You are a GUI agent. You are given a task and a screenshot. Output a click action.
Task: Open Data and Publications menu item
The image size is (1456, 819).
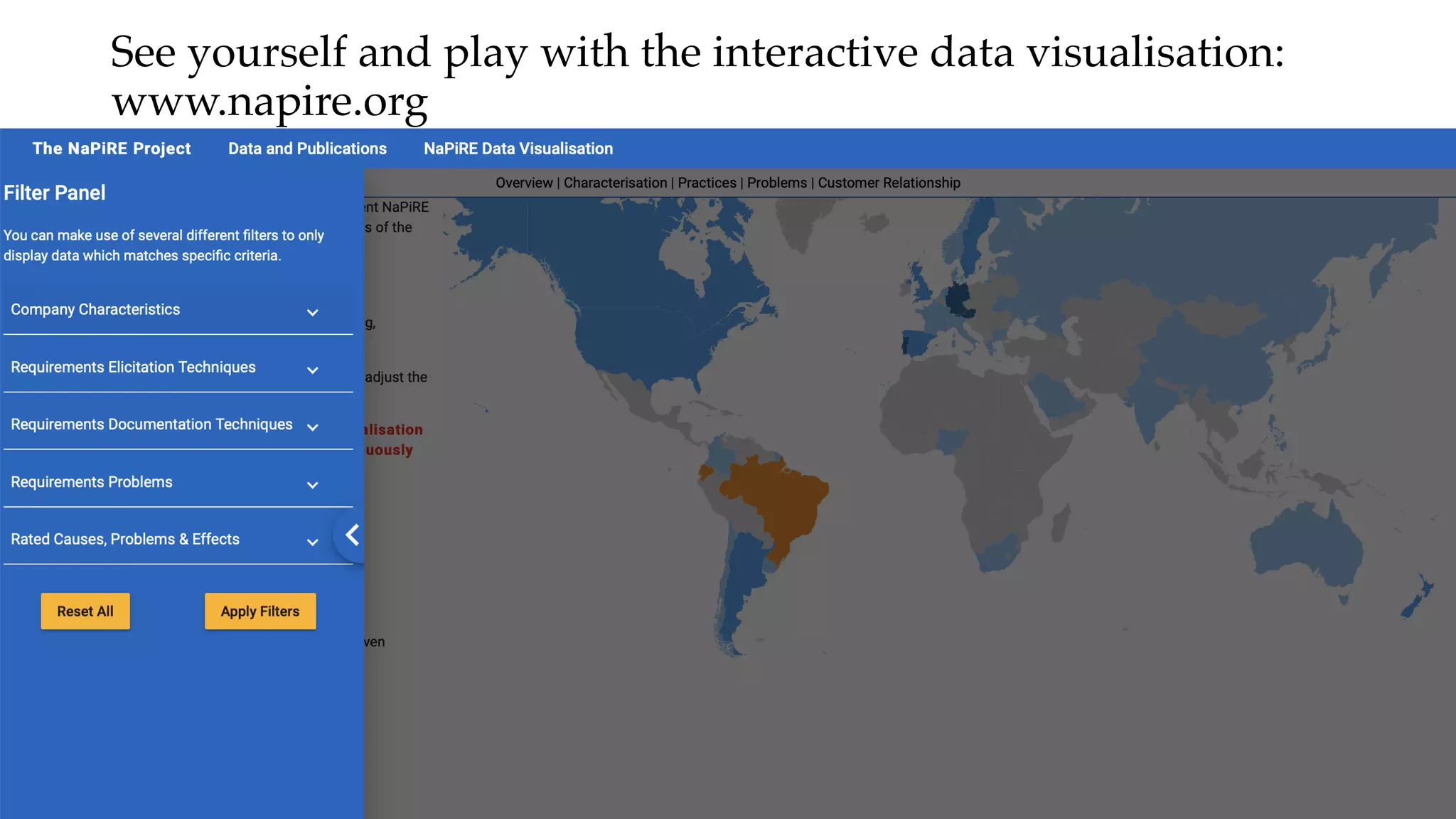[x=307, y=149]
